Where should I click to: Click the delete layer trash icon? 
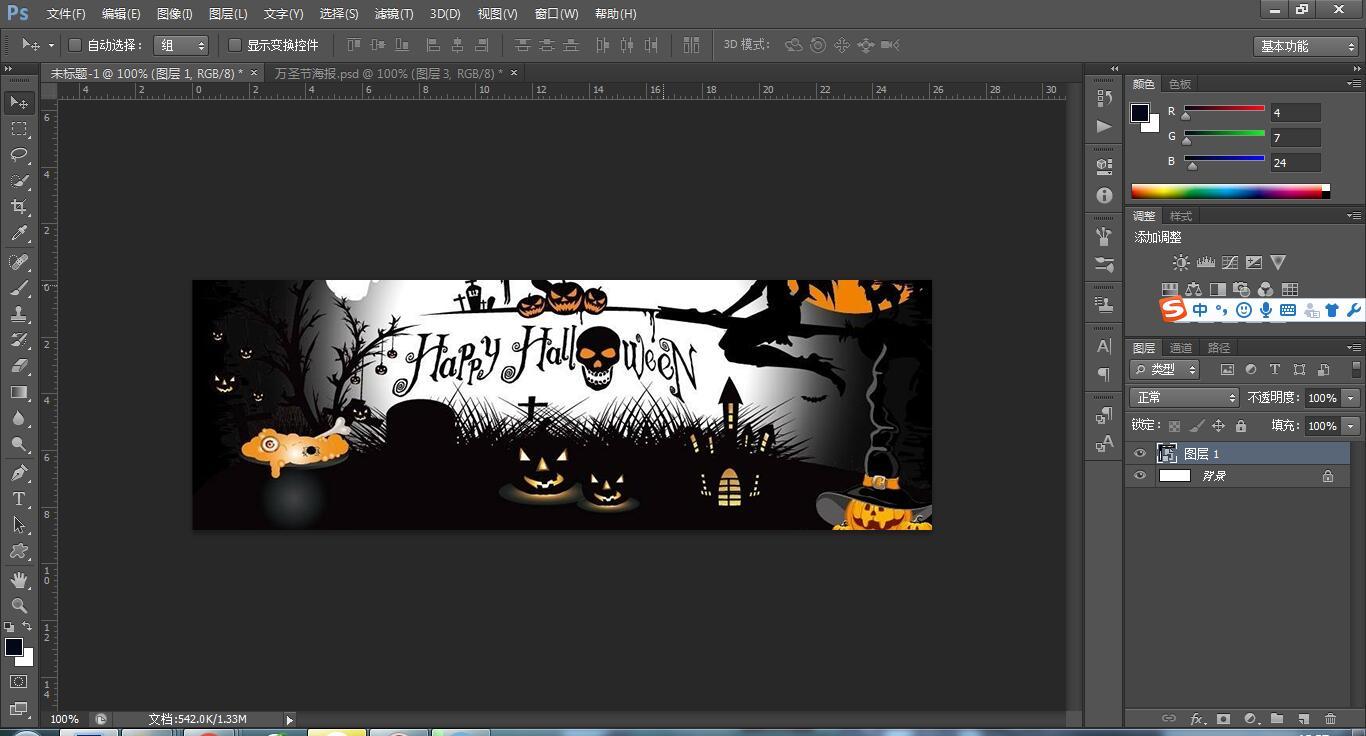click(1330, 719)
